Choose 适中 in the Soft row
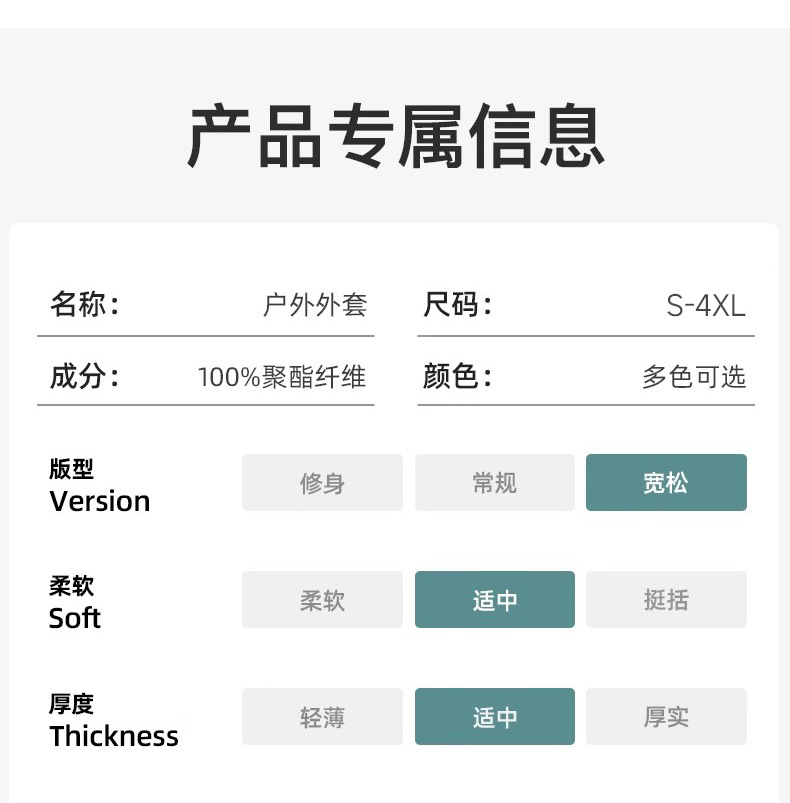Image resolution: width=790 pixels, height=803 pixels. (494, 600)
